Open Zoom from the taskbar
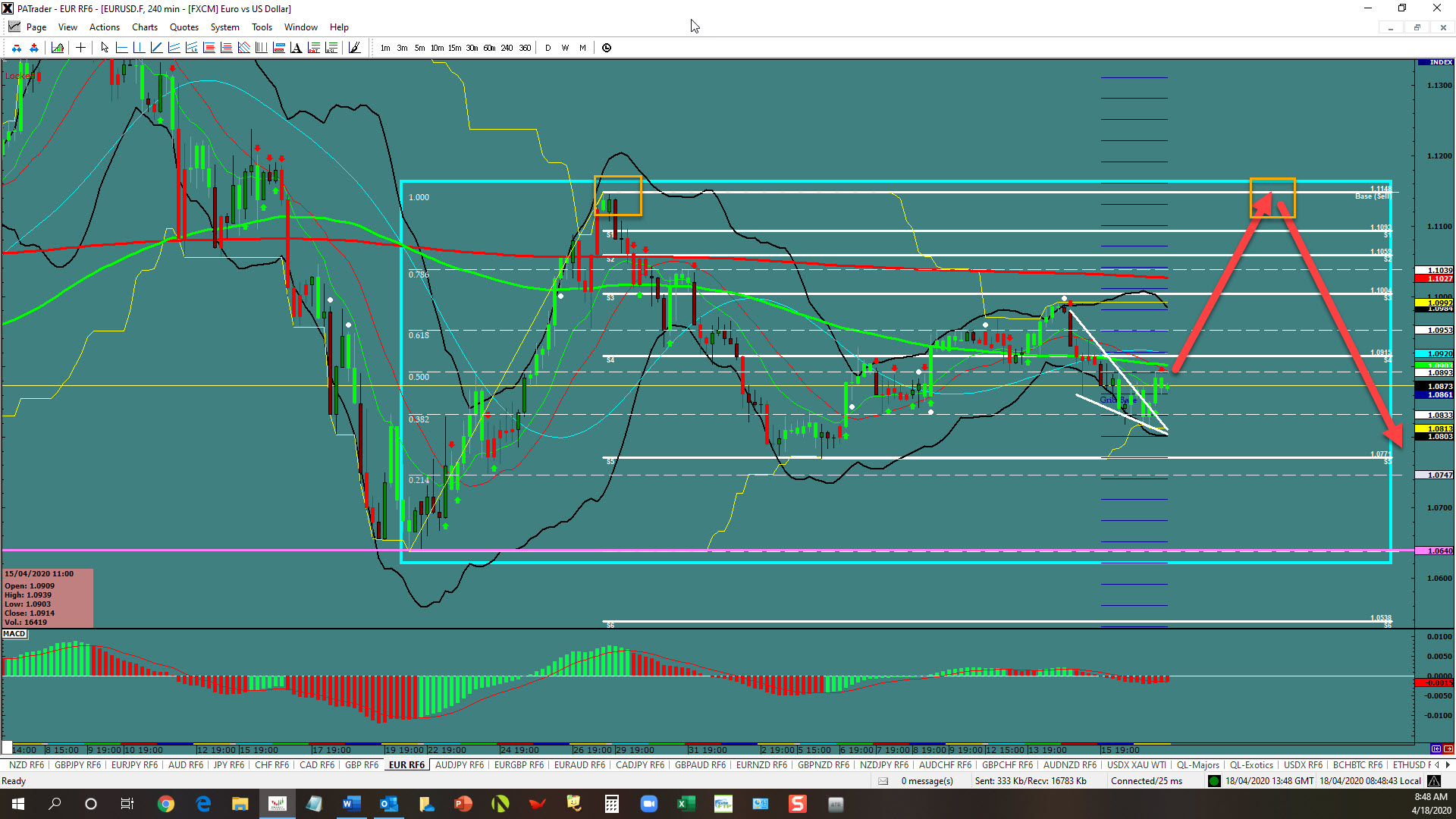The height and width of the screenshot is (819, 1456). [x=648, y=804]
